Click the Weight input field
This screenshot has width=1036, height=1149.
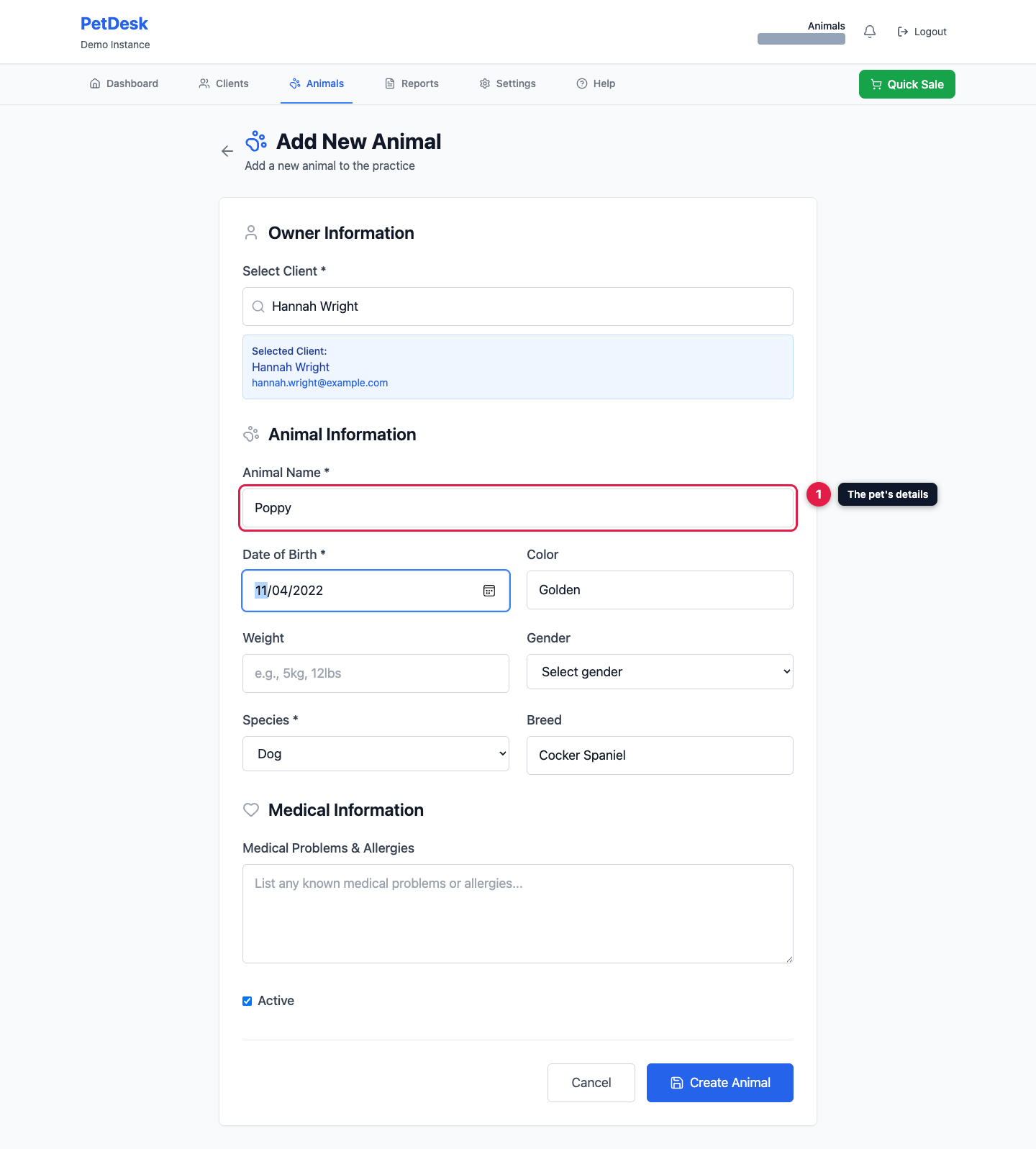[376, 673]
